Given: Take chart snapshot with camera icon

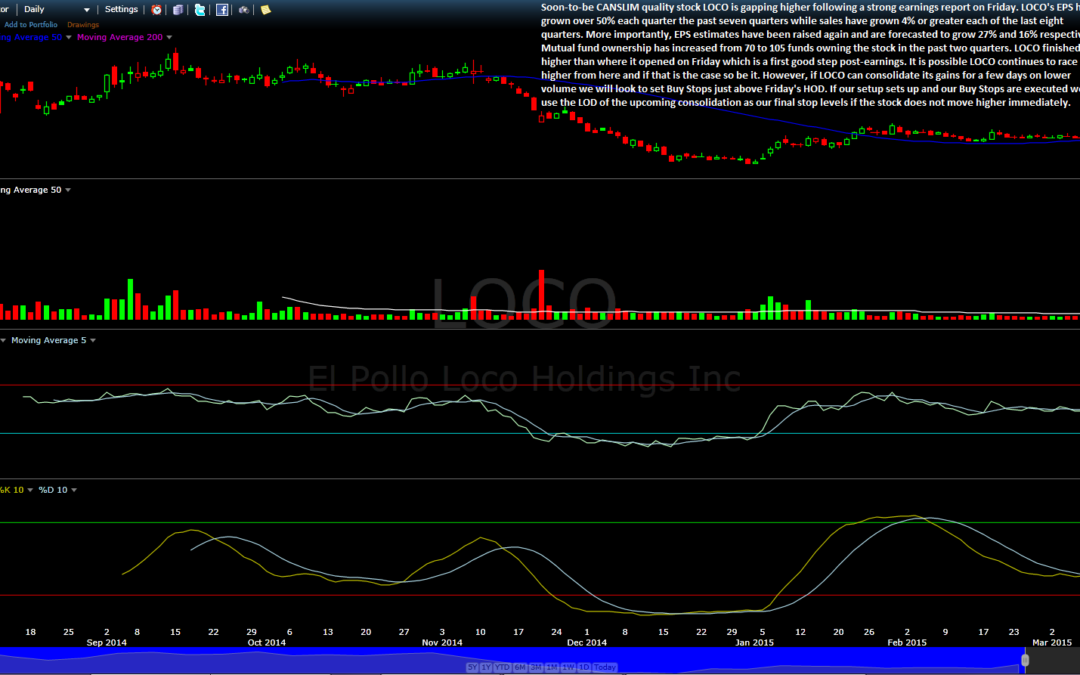Looking at the screenshot, I should click(244, 10).
